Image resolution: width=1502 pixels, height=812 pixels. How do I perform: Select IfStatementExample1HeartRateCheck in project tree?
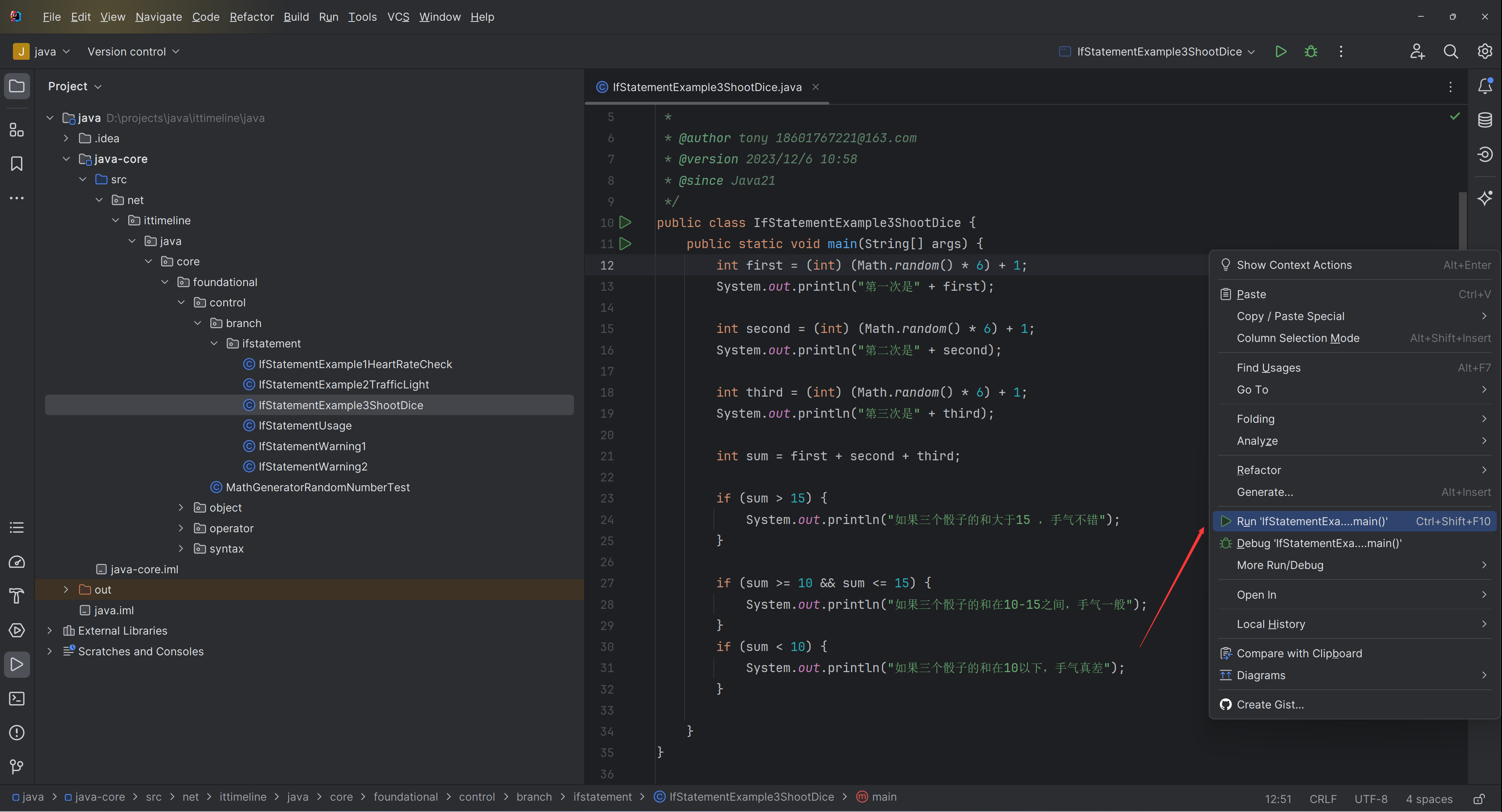click(355, 364)
